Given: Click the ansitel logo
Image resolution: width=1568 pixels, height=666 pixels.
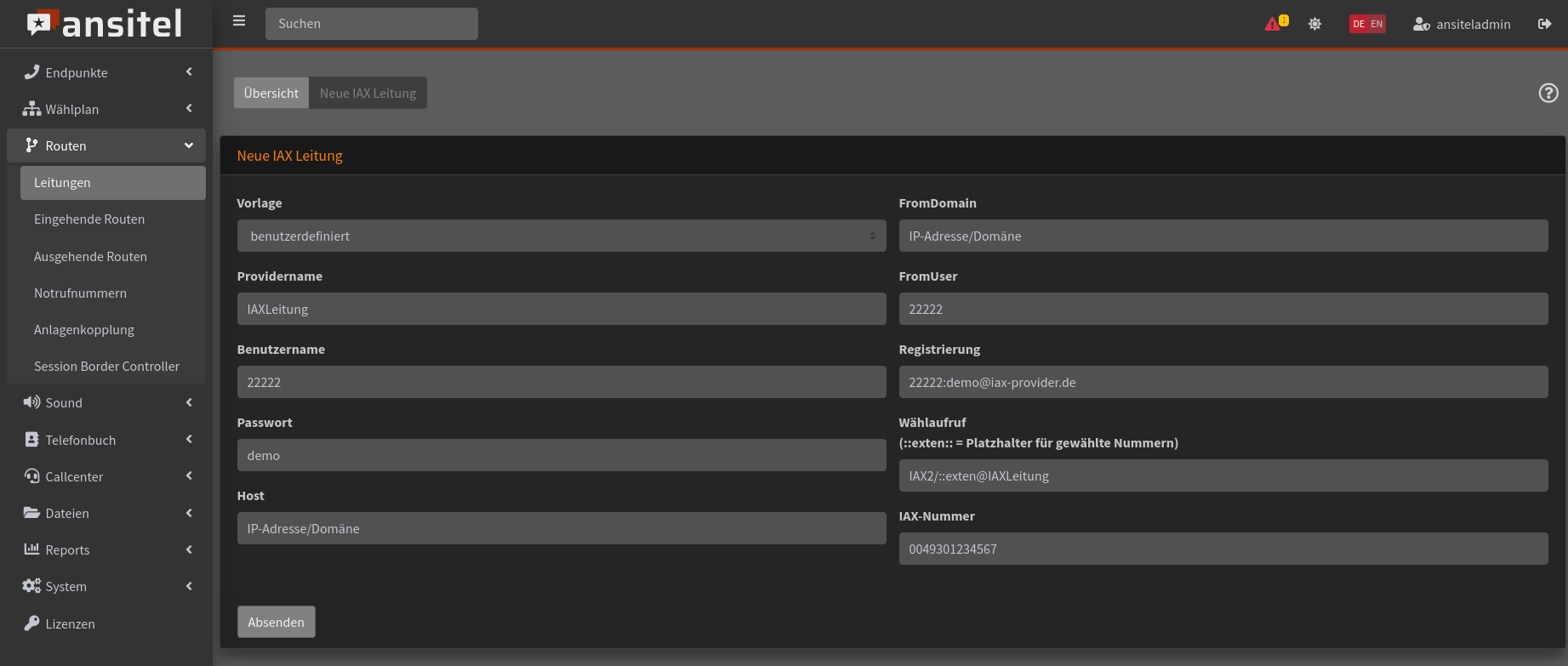Looking at the screenshot, I should 105,24.
